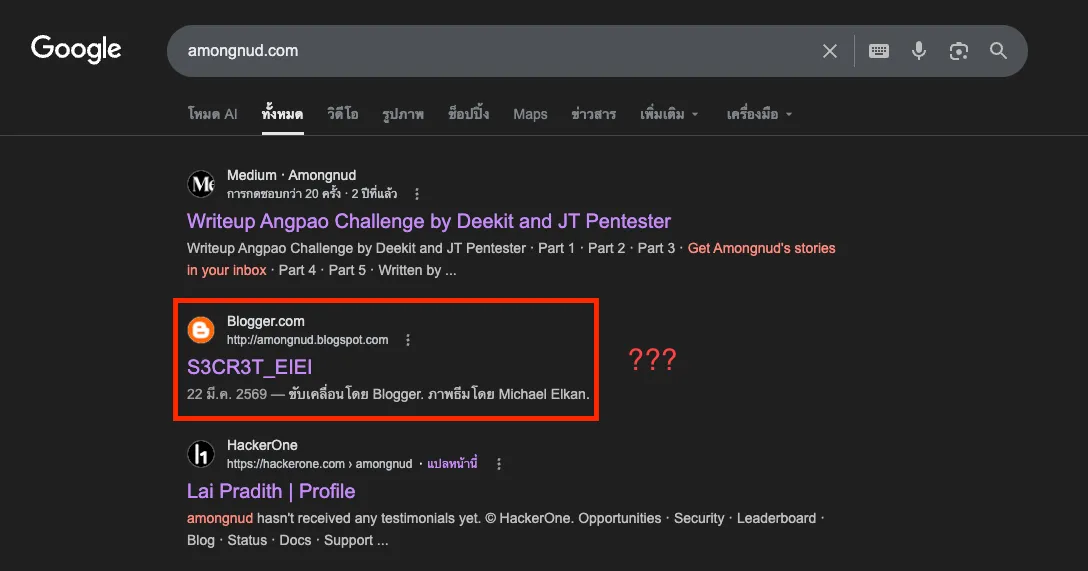
Task: Open the S3CR3T_EIEI result link
Action: click(x=249, y=367)
